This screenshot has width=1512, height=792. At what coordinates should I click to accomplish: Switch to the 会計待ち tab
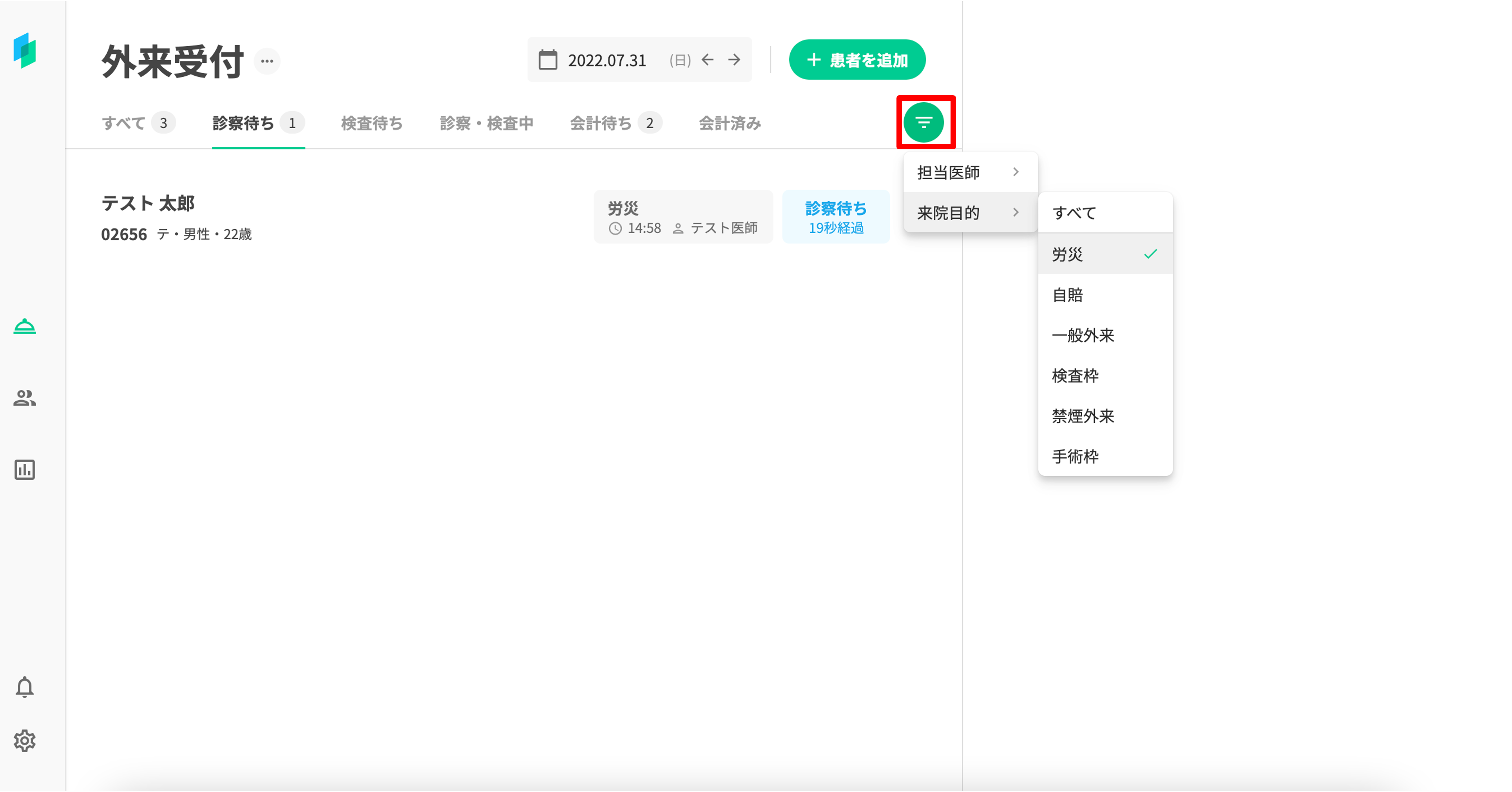(614, 123)
